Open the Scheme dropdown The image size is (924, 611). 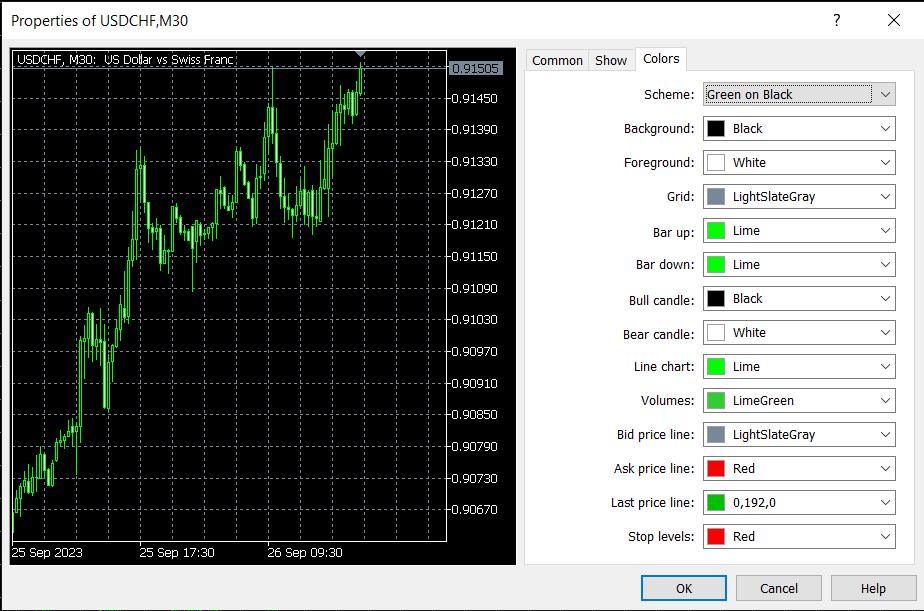point(799,94)
